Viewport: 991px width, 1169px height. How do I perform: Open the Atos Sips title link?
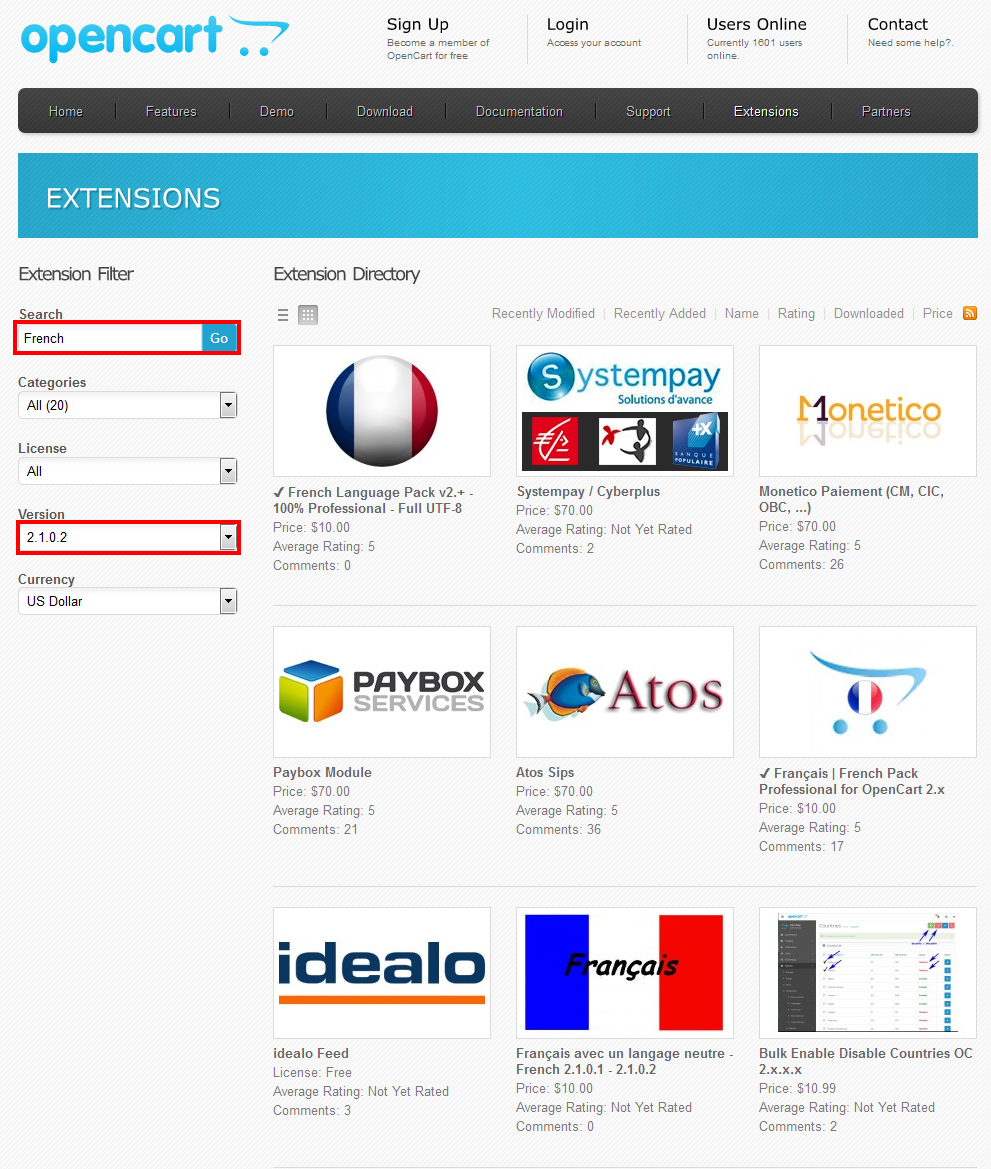[x=545, y=772]
